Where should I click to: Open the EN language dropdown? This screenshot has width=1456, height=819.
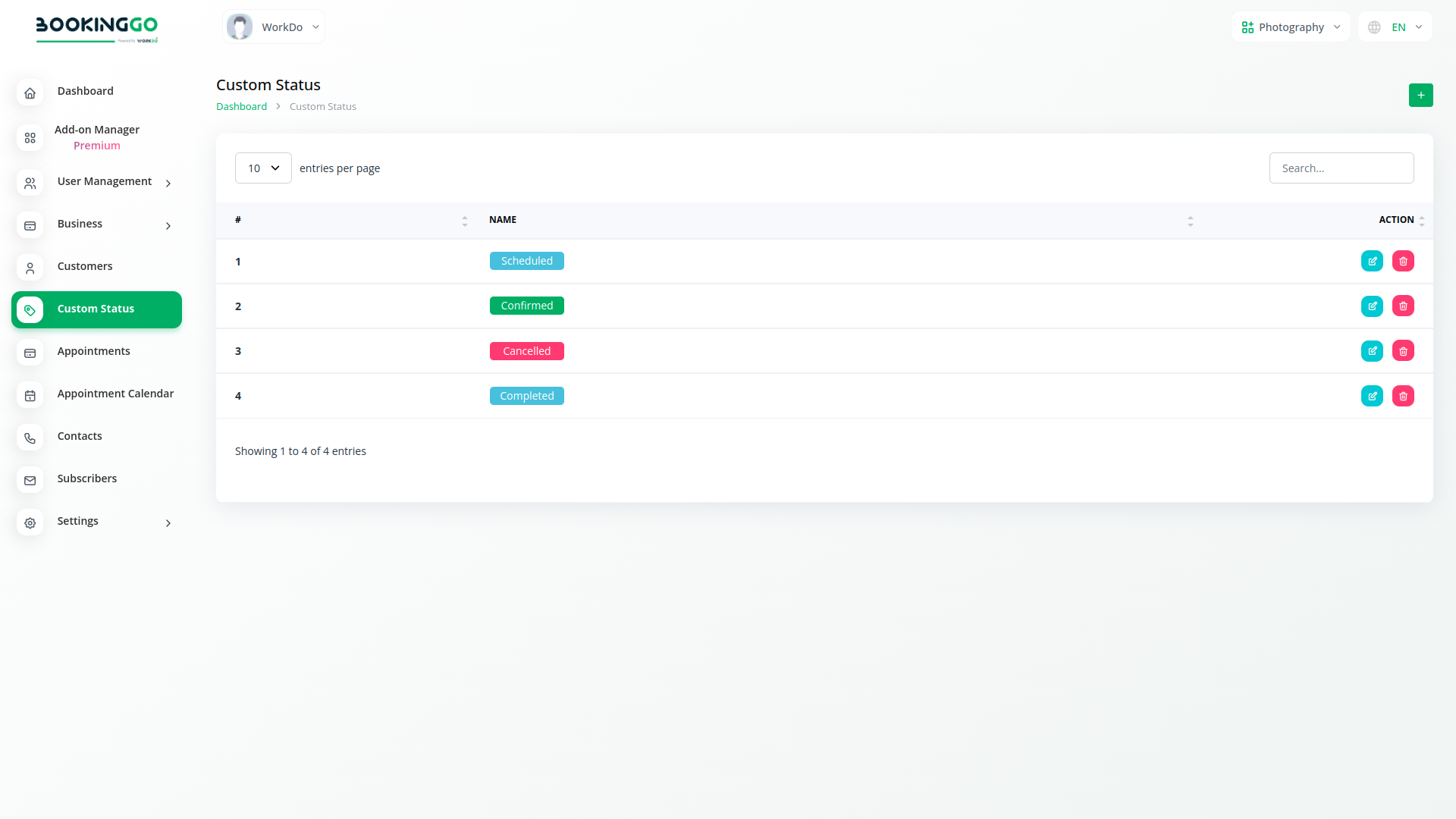click(1395, 27)
